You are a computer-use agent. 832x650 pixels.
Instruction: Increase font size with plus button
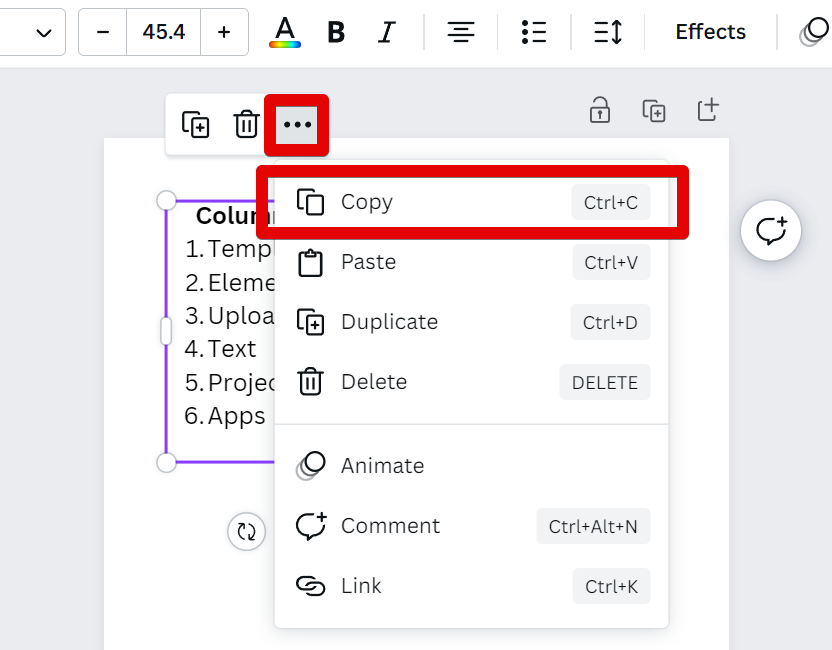coord(224,32)
